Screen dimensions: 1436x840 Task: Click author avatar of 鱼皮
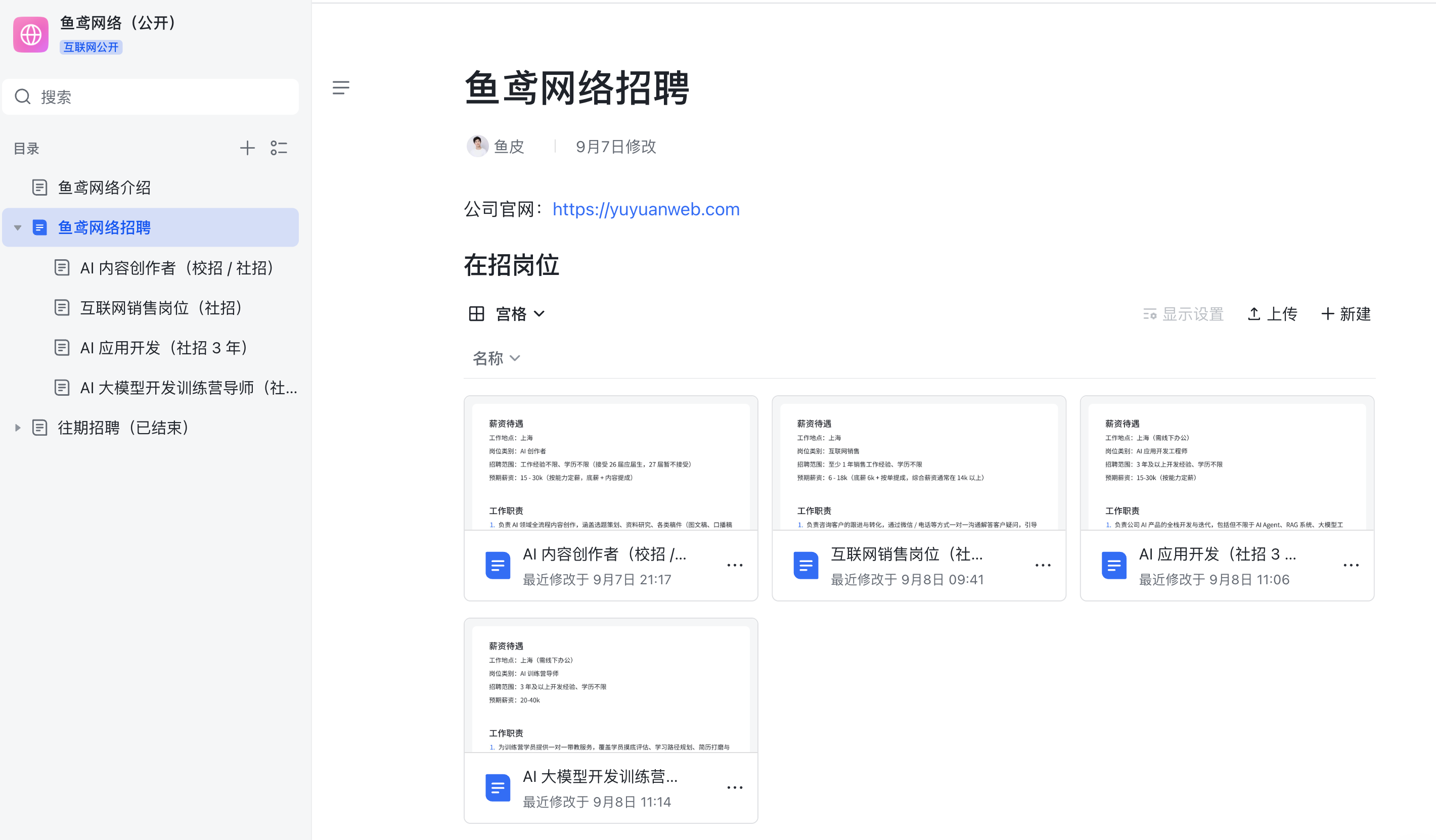[477, 147]
